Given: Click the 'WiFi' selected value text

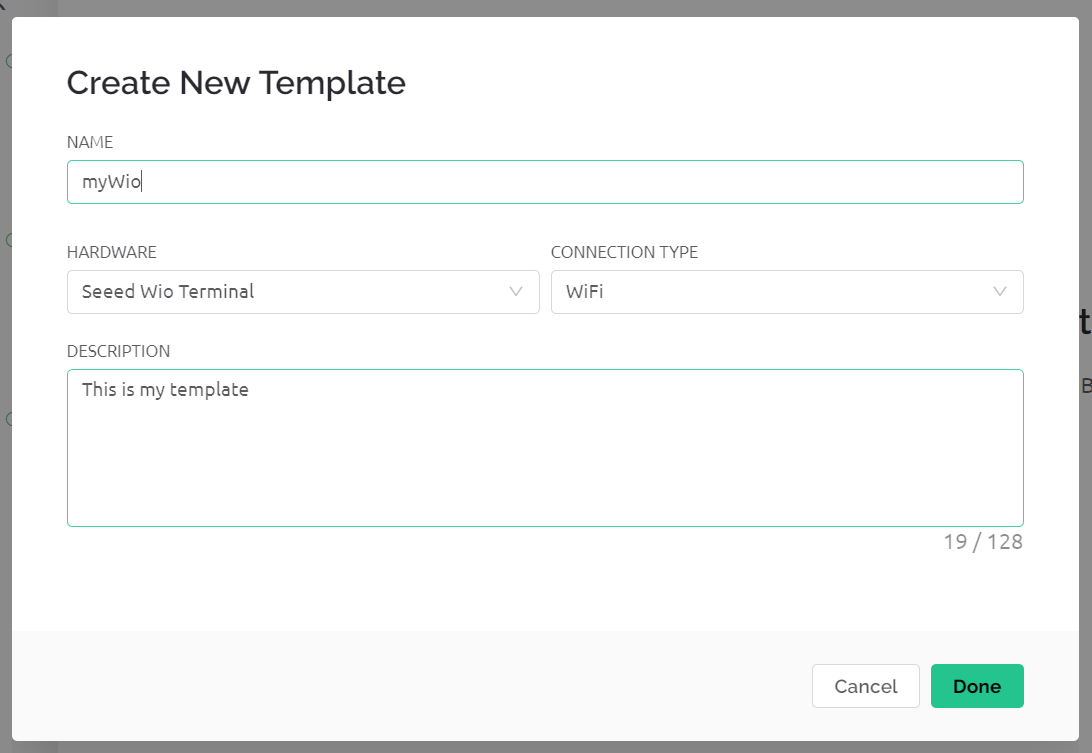Looking at the screenshot, I should tap(584, 291).
